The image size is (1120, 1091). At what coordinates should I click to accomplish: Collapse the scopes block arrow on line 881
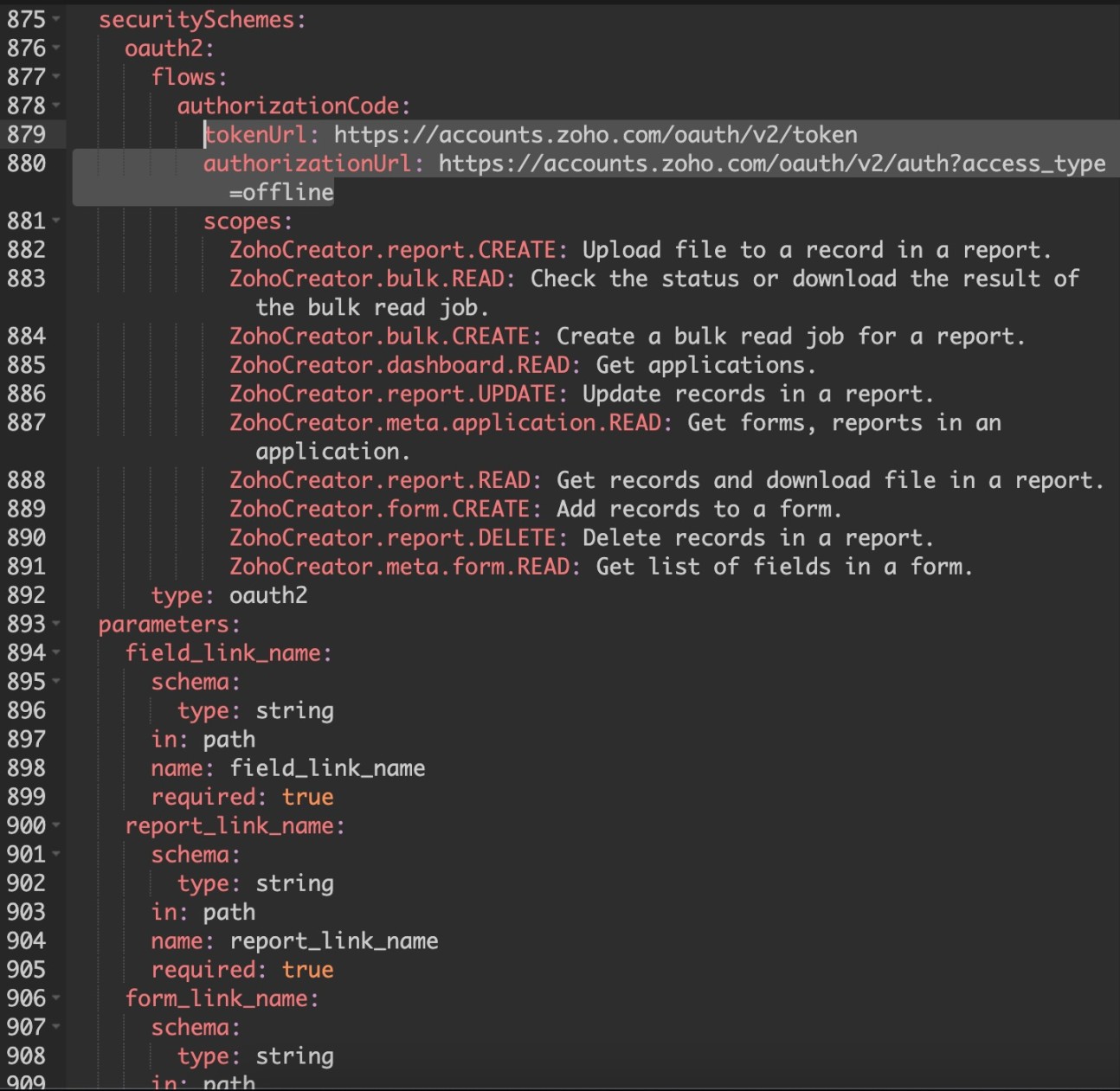click(x=56, y=221)
